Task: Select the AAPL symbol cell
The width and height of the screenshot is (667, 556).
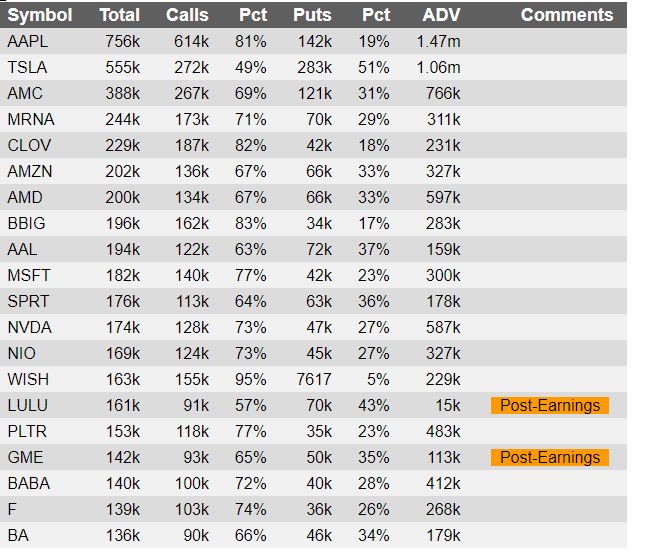Action: pos(28,42)
